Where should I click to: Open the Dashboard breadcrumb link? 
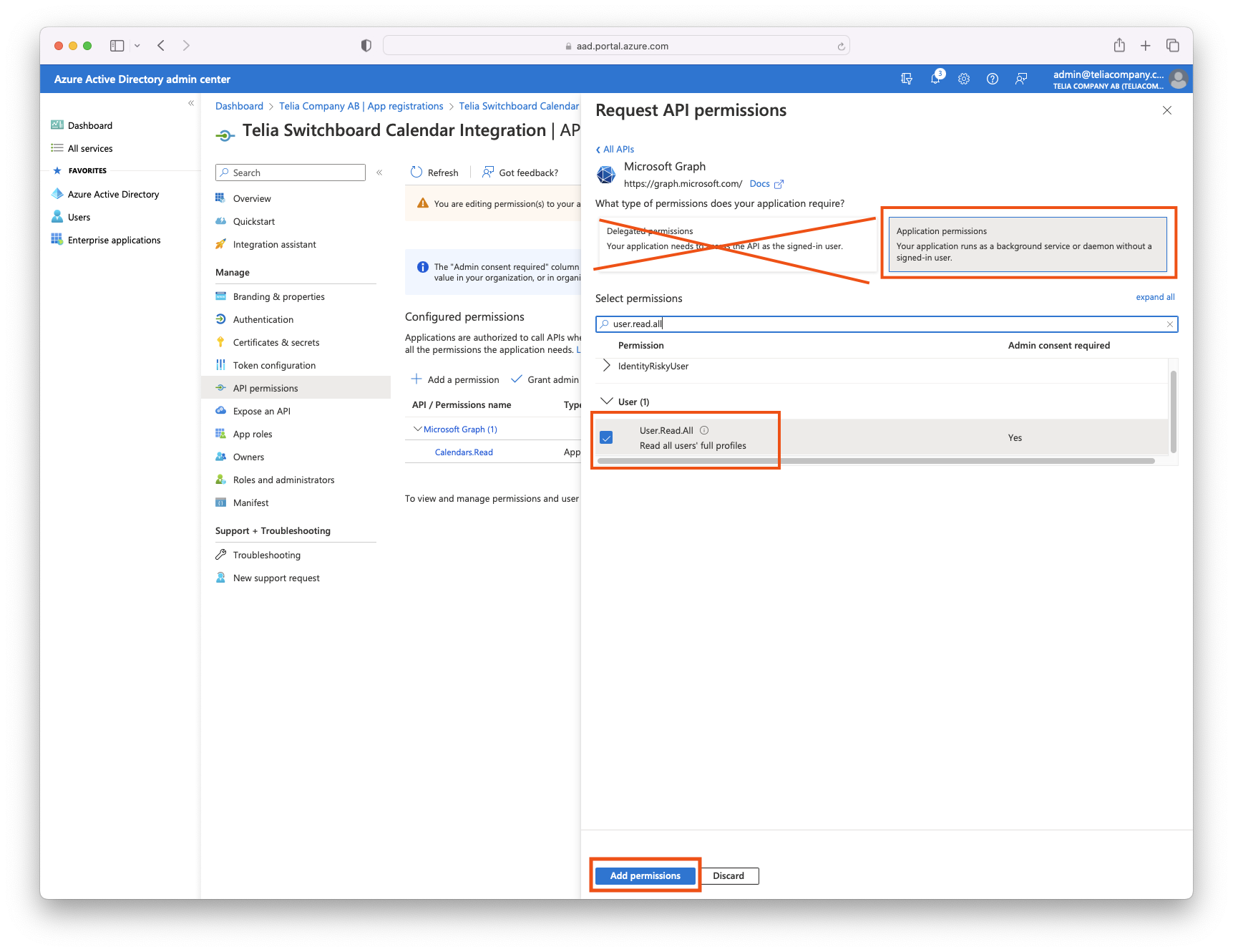click(x=239, y=106)
